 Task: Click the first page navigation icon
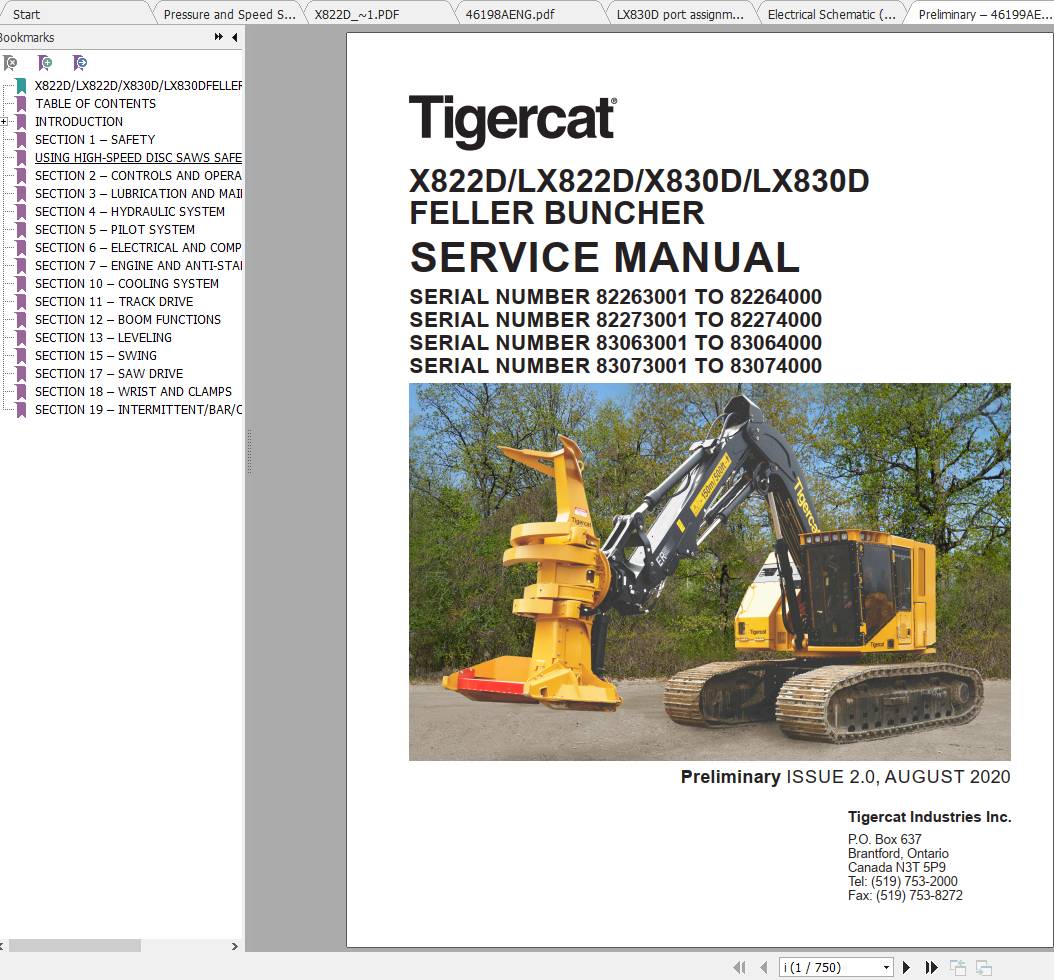point(740,967)
